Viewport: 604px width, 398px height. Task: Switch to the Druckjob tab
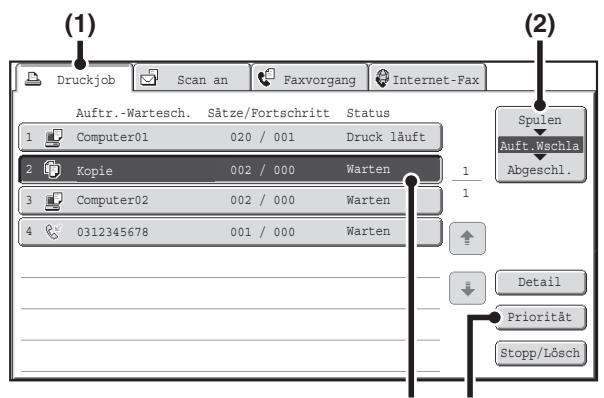click(74, 79)
